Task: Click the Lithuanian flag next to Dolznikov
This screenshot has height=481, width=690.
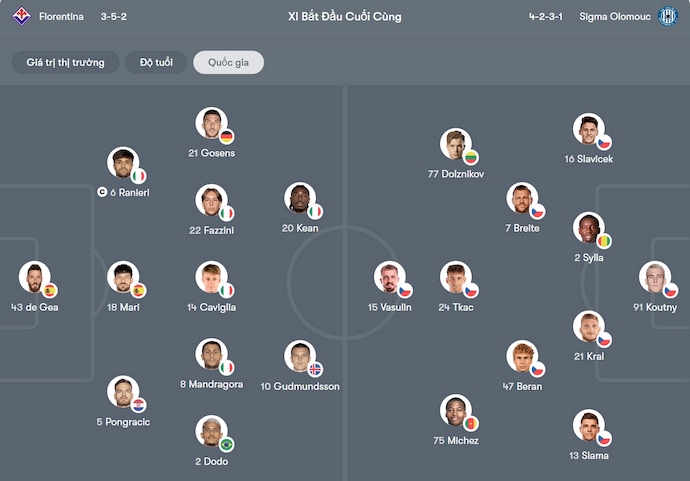Action: [471, 157]
